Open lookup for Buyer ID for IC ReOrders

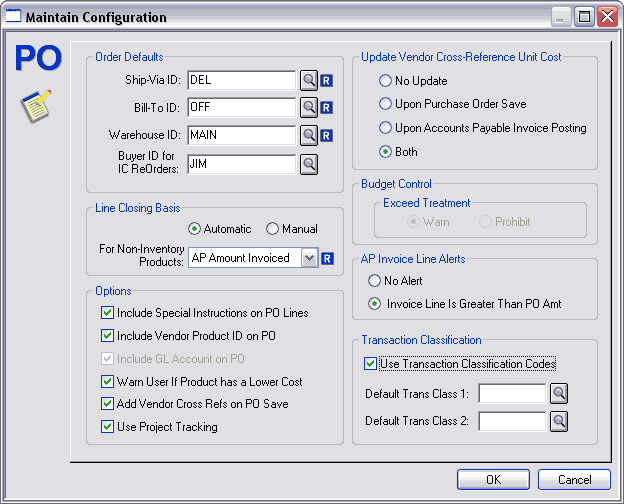tap(309, 164)
